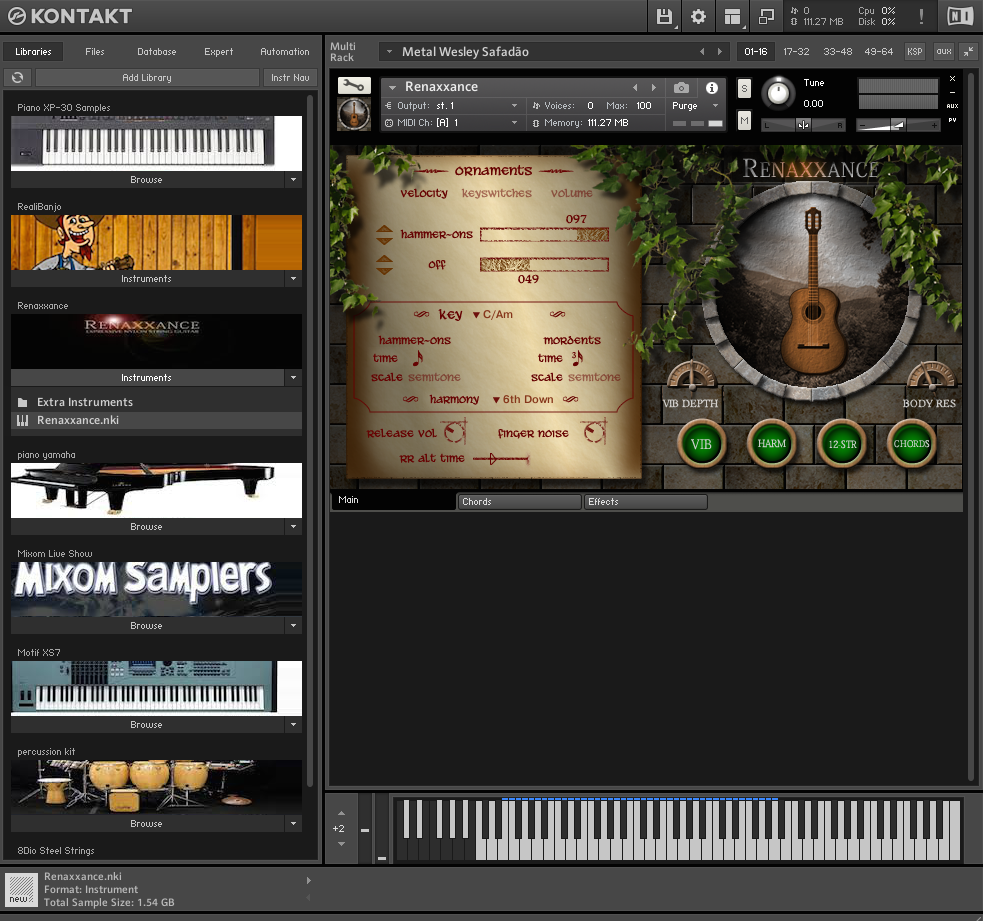
Task: Go to previous instrument arrow in Renaxxance header
Action: (x=635, y=87)
